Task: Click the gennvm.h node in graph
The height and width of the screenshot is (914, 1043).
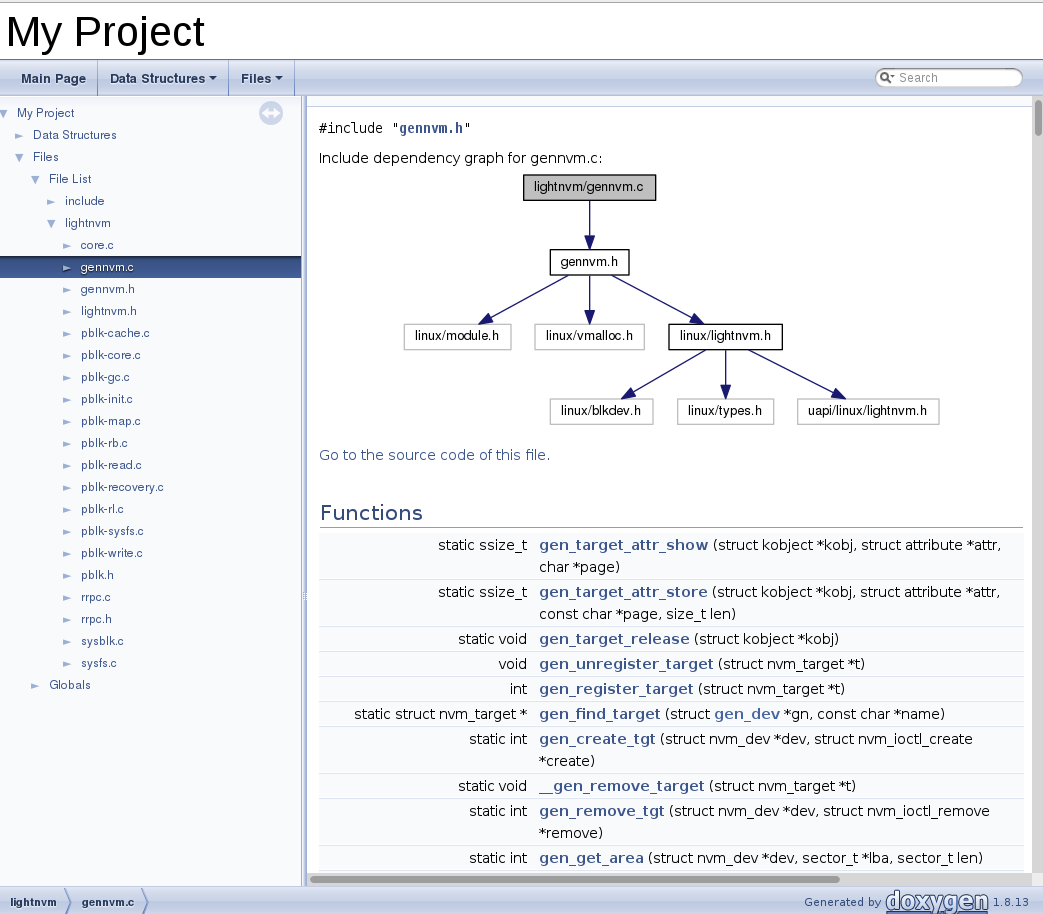Action: coord(589,262)
